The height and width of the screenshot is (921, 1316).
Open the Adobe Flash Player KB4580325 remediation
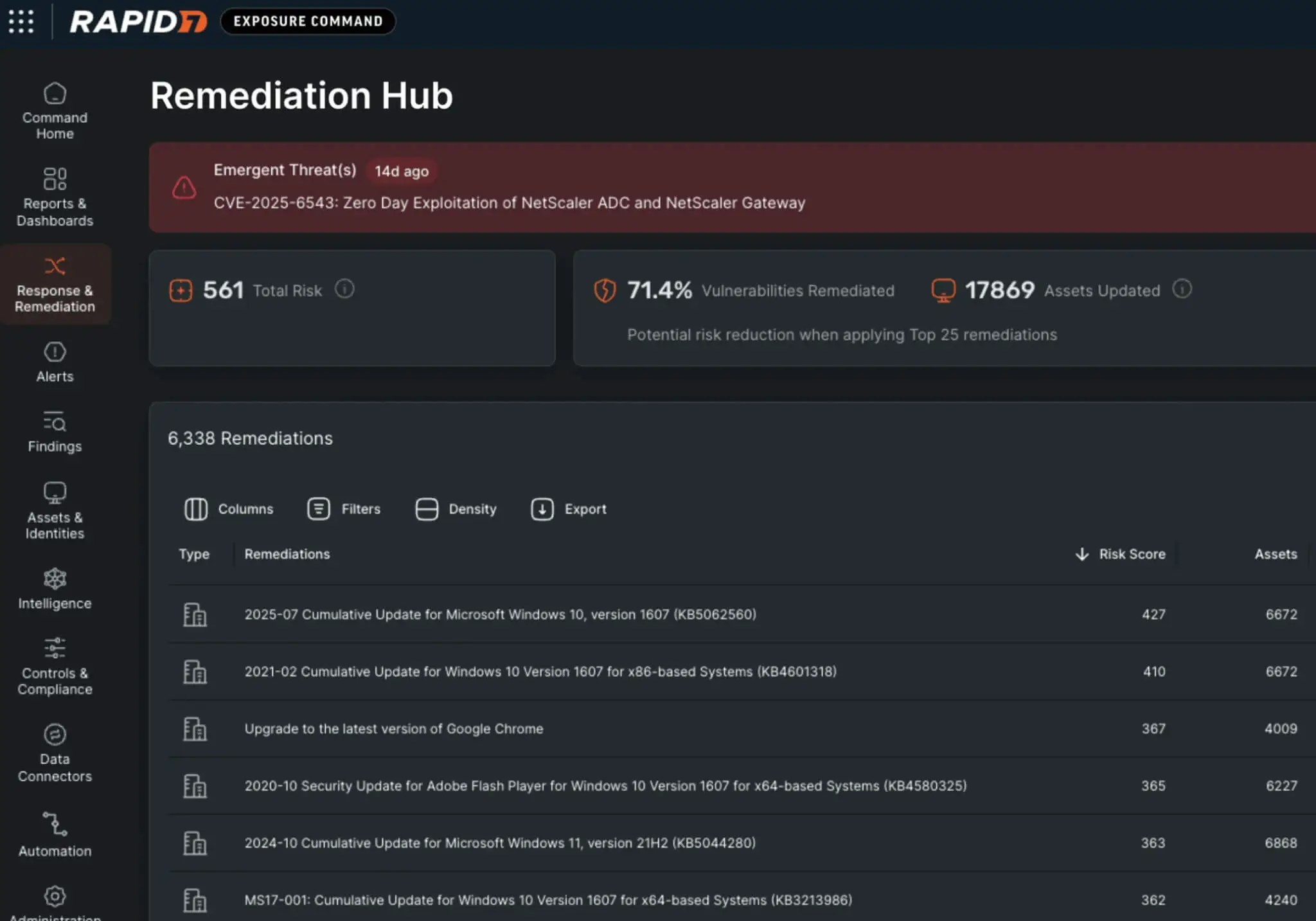[605, 786]
